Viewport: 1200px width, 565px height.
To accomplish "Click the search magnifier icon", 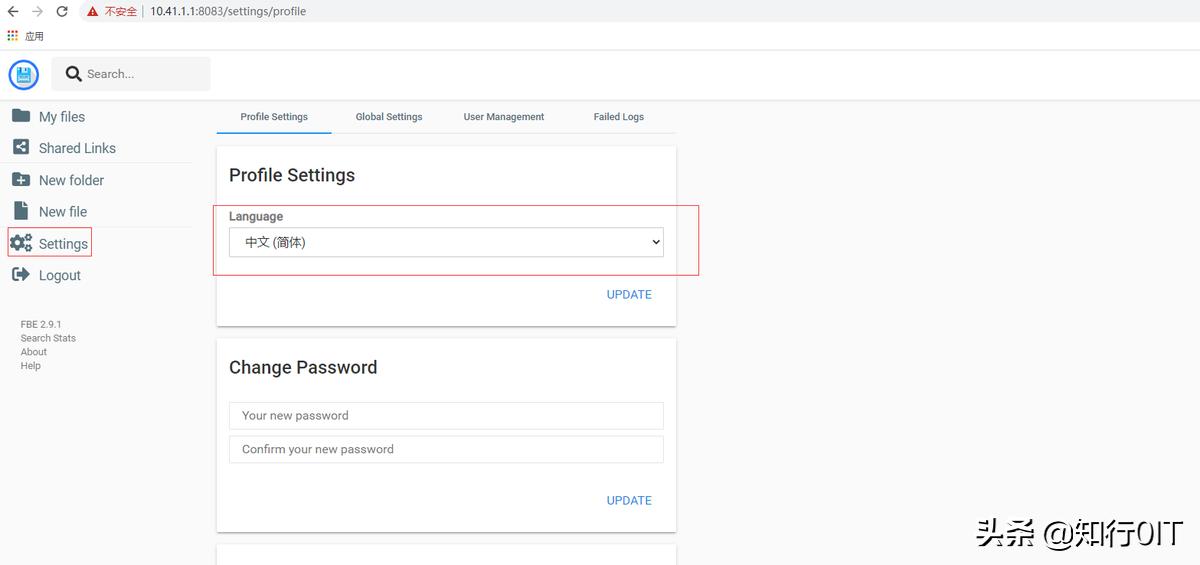I will pyautogui.click(x=73, y=74).
